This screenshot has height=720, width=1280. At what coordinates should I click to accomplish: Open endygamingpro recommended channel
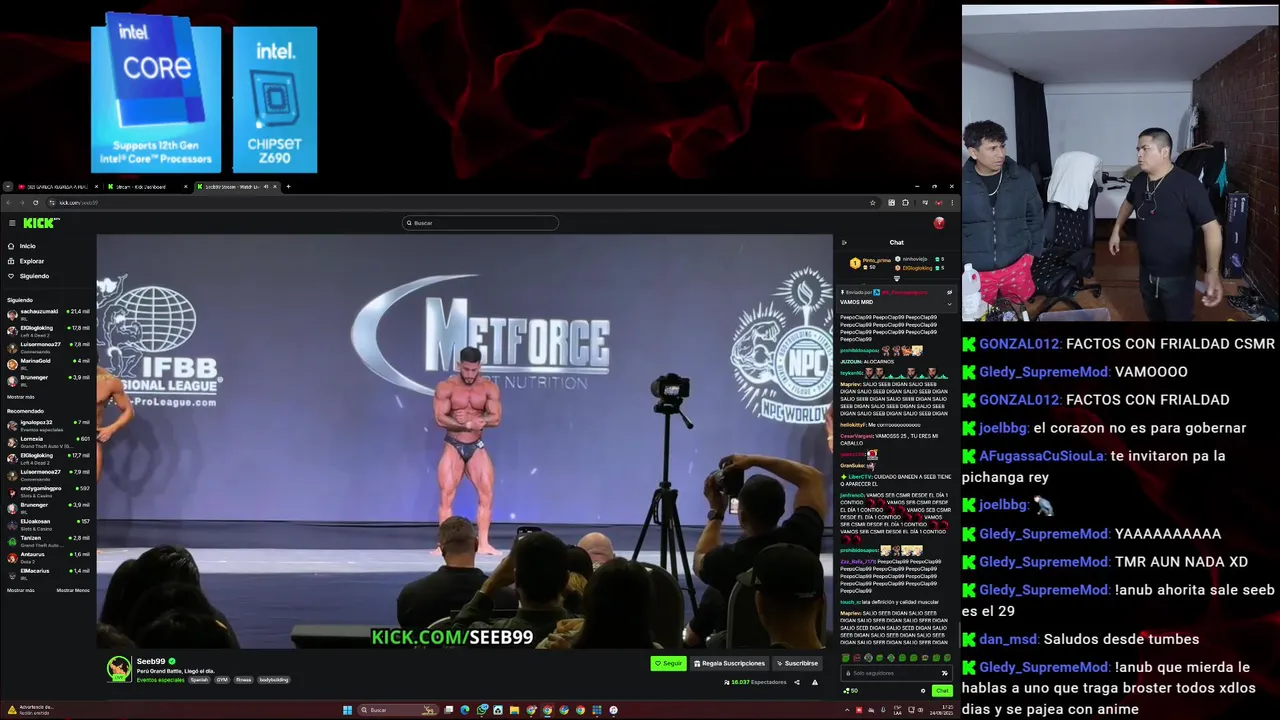(x=48, y=491)
